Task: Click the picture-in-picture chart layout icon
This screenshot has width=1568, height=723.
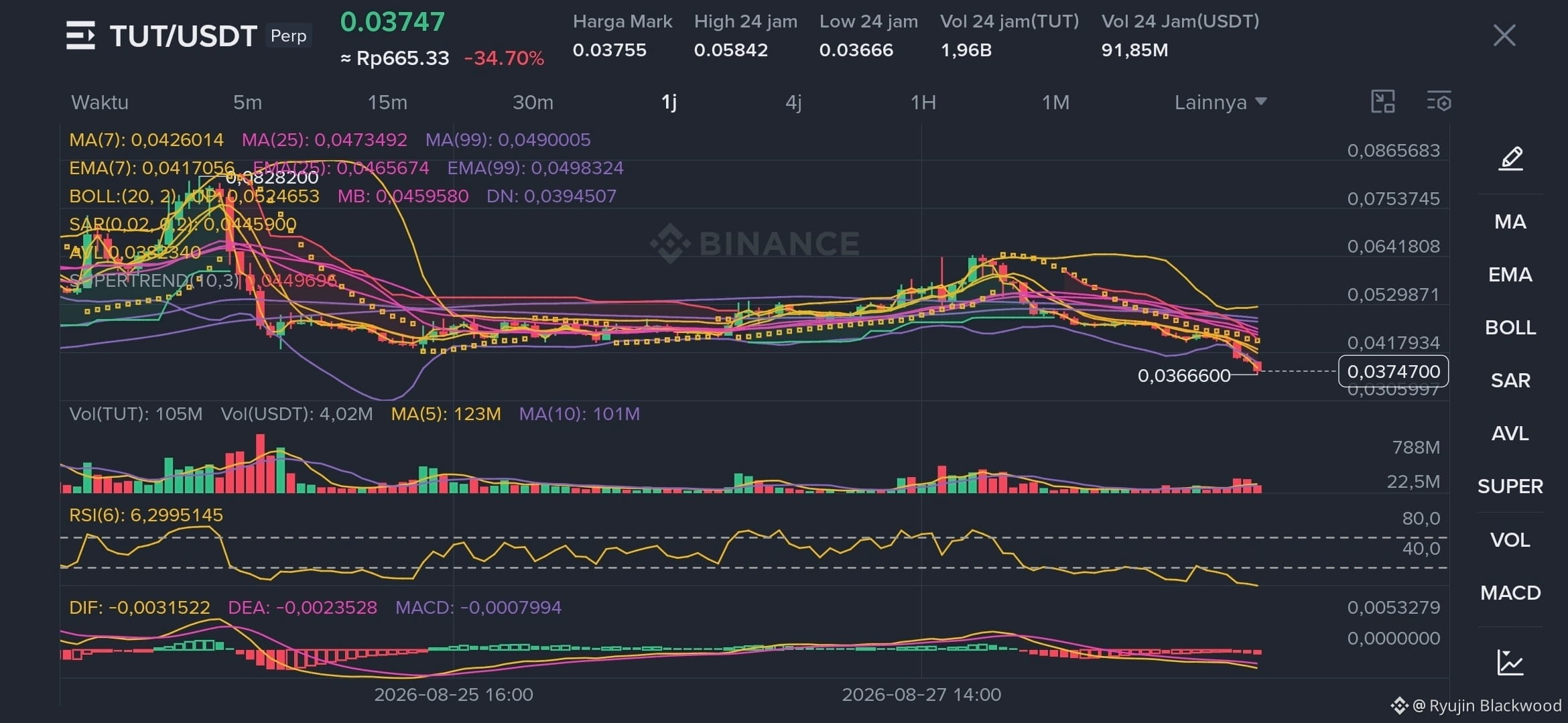Action: click(x=1383, y=102)
